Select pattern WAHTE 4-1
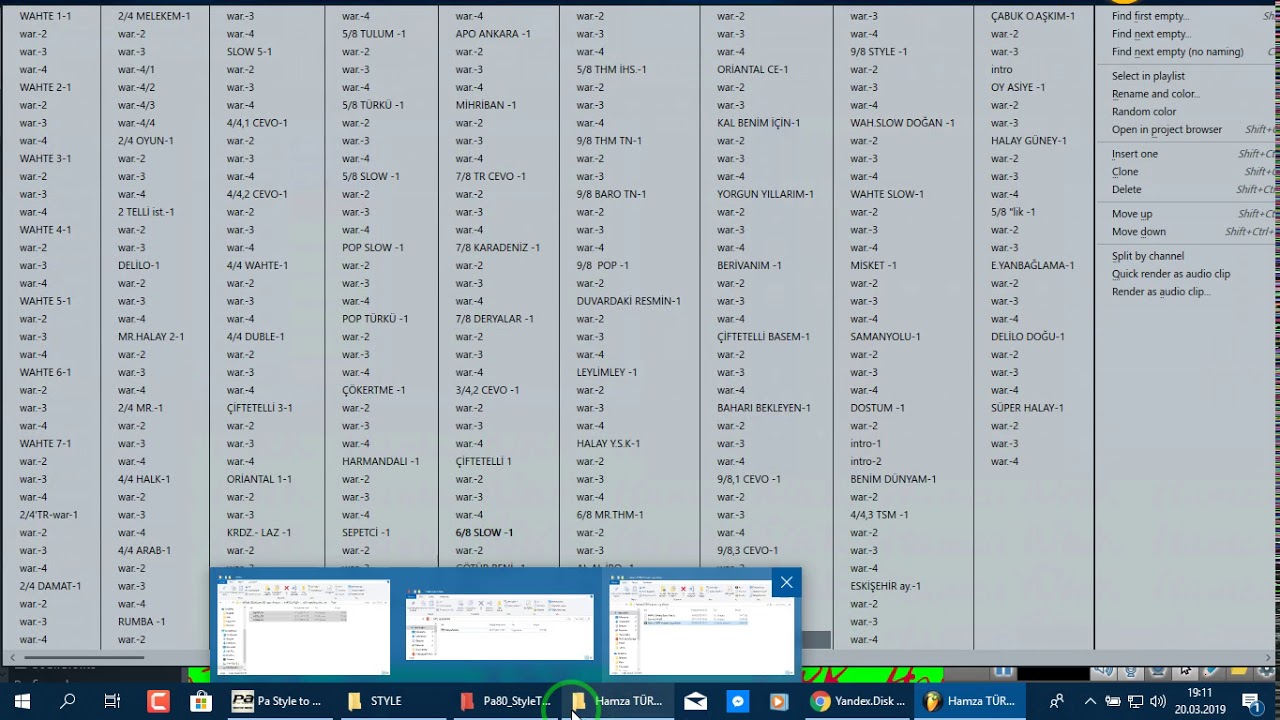The width and height of the screenshot is (1280, 720). (x=45, y=230)
